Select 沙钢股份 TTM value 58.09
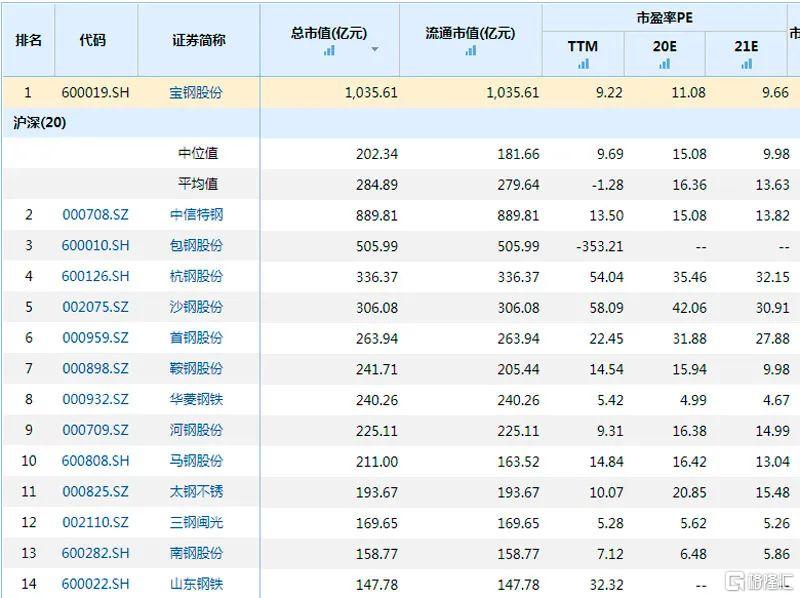800x598 pixels. [606, 308]
